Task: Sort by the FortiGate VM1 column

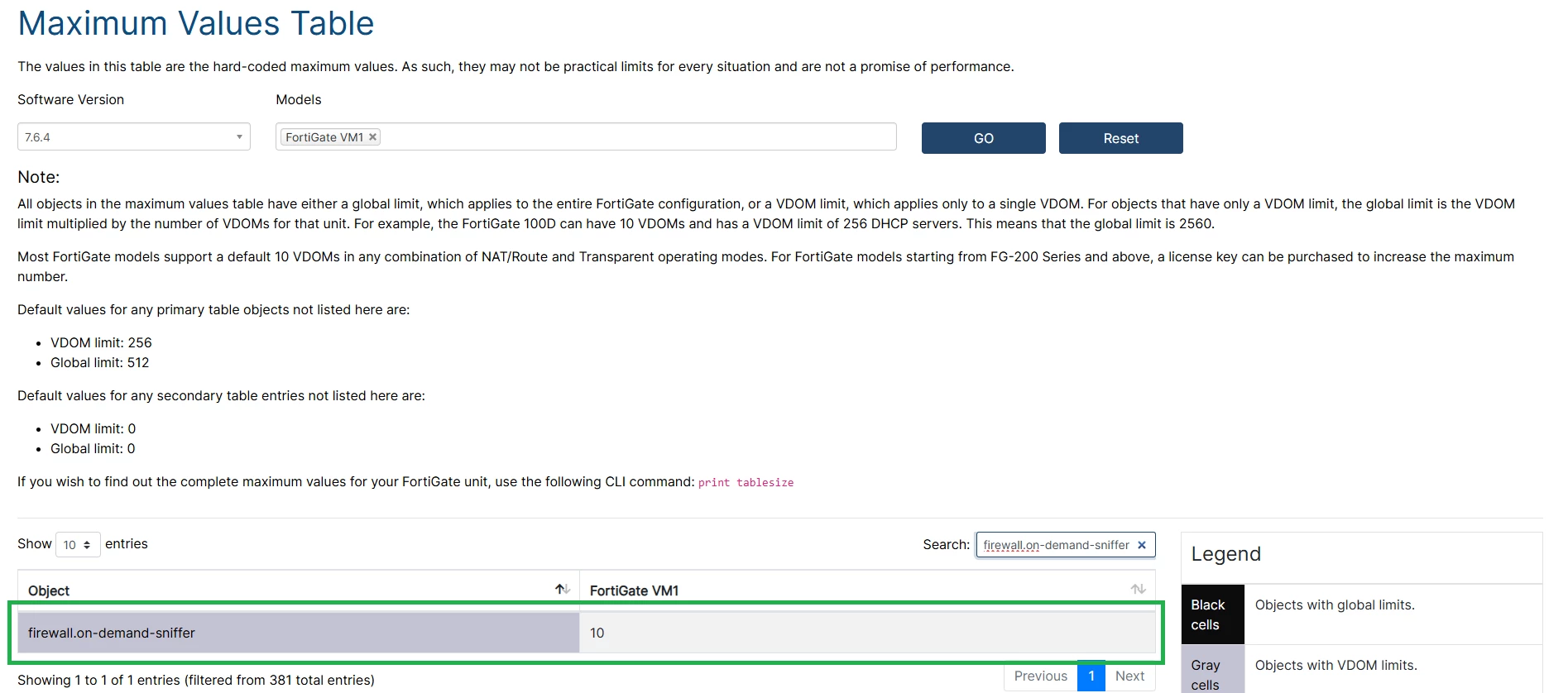Action: coord(1139,590)
